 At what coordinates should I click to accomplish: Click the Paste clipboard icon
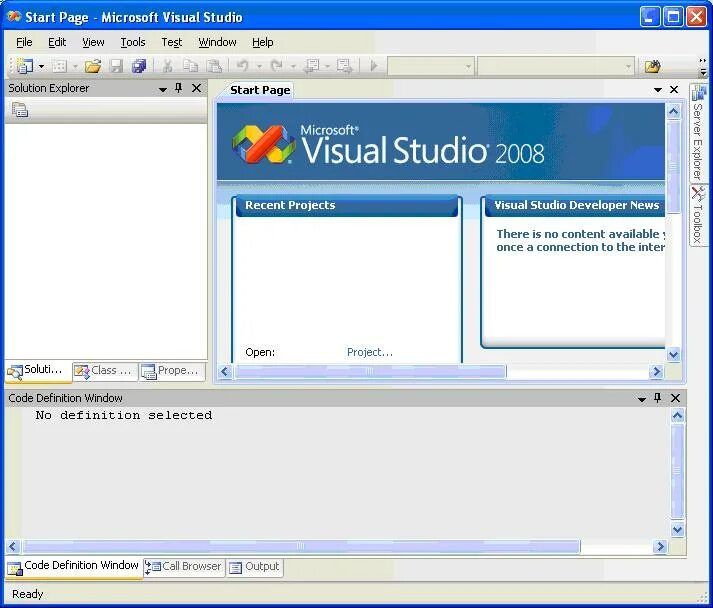(214, 66)
